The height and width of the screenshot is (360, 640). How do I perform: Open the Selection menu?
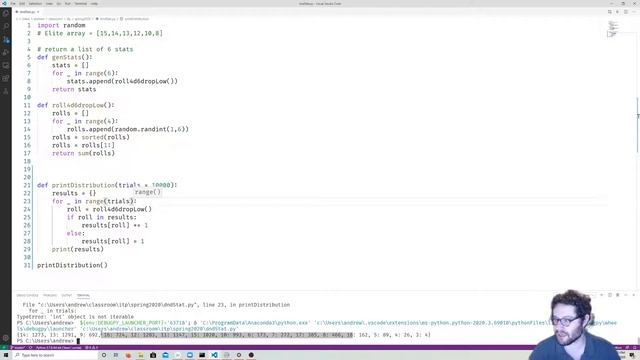[x=36, y=4]
